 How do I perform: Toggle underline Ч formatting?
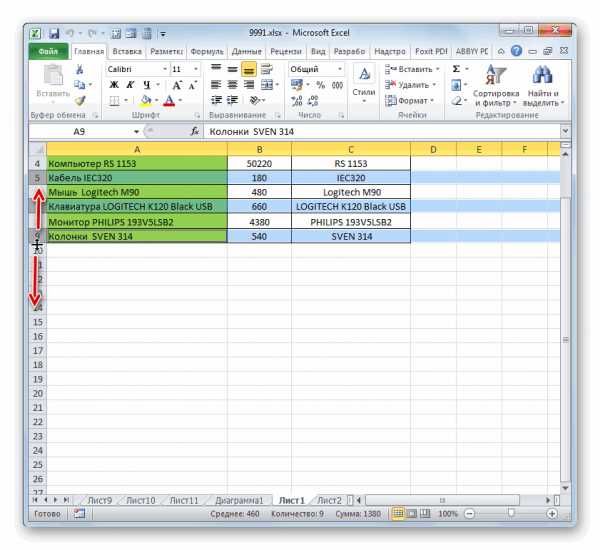(x=147, y=85)
